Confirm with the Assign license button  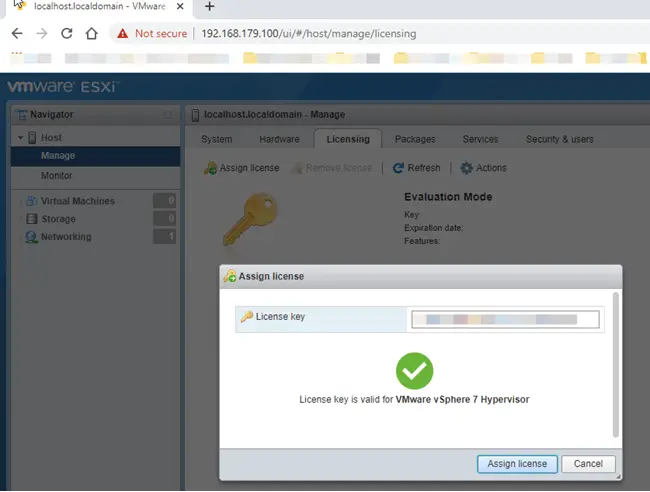517,464
